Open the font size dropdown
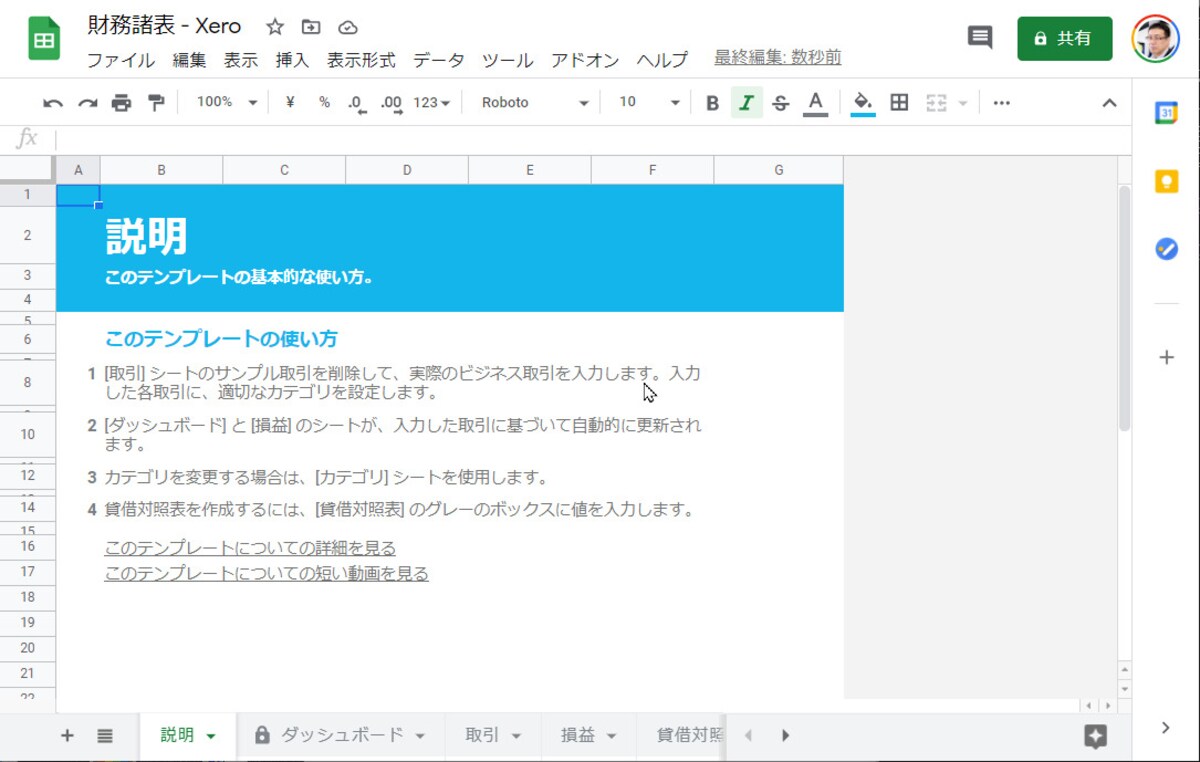Image resolution: width=1200 pixels, height=762 pixels. 648,102
